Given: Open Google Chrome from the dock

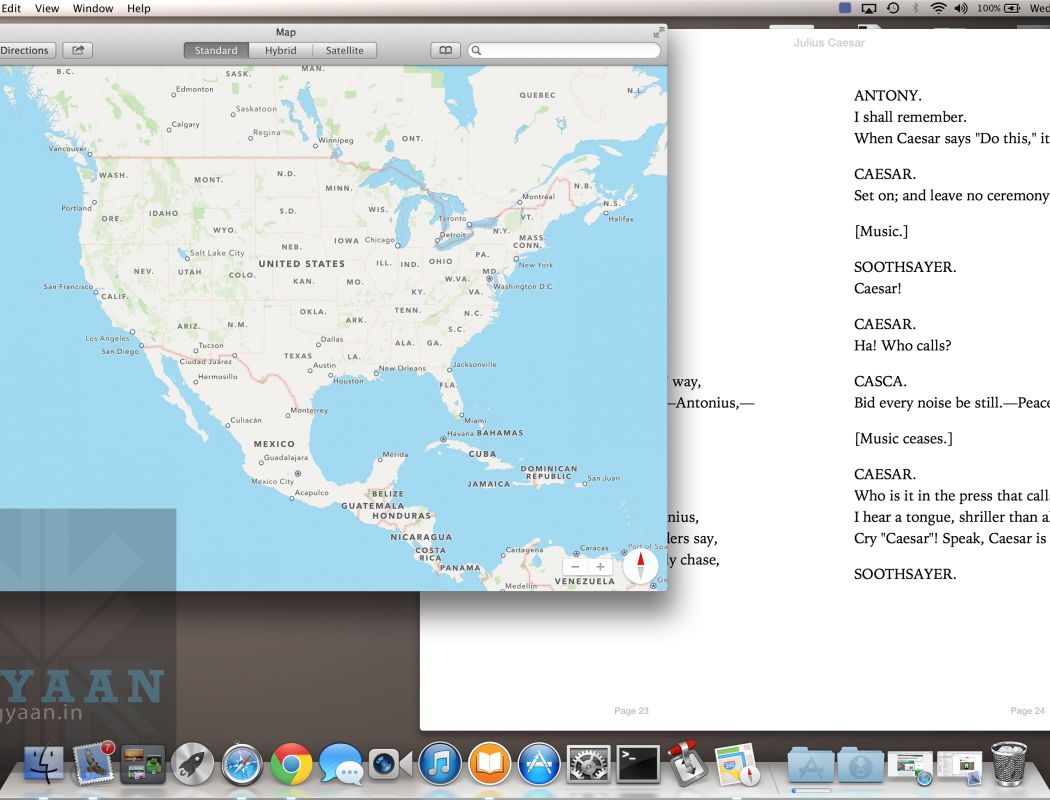Looking at the screenshot, I should [291, 765].
